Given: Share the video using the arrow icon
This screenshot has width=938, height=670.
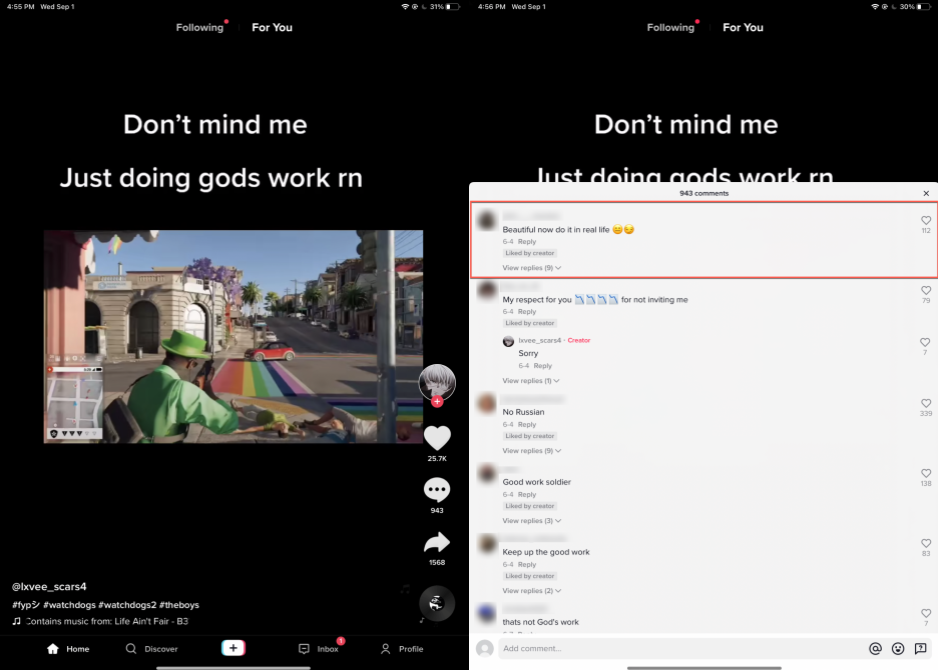Looking at the screenshot, I should click(437, 543).
